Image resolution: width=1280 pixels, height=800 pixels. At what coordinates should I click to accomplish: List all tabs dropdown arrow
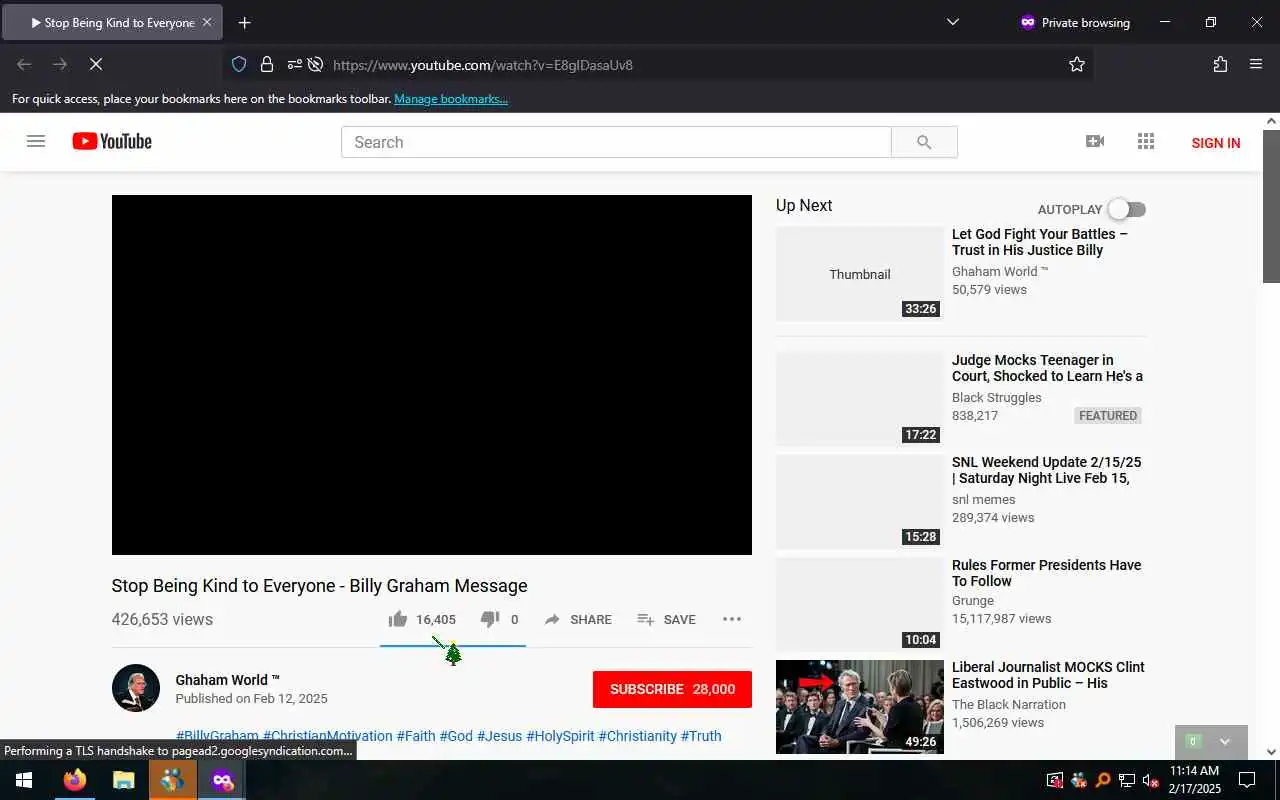coord(952,22)
